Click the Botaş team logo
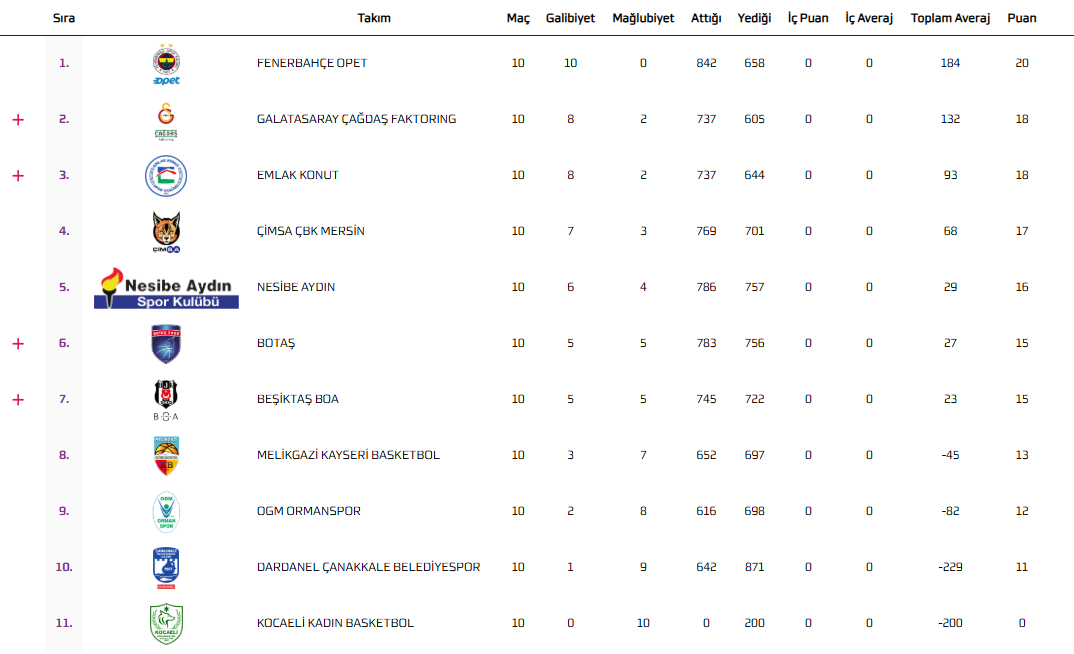 point(166,344)
